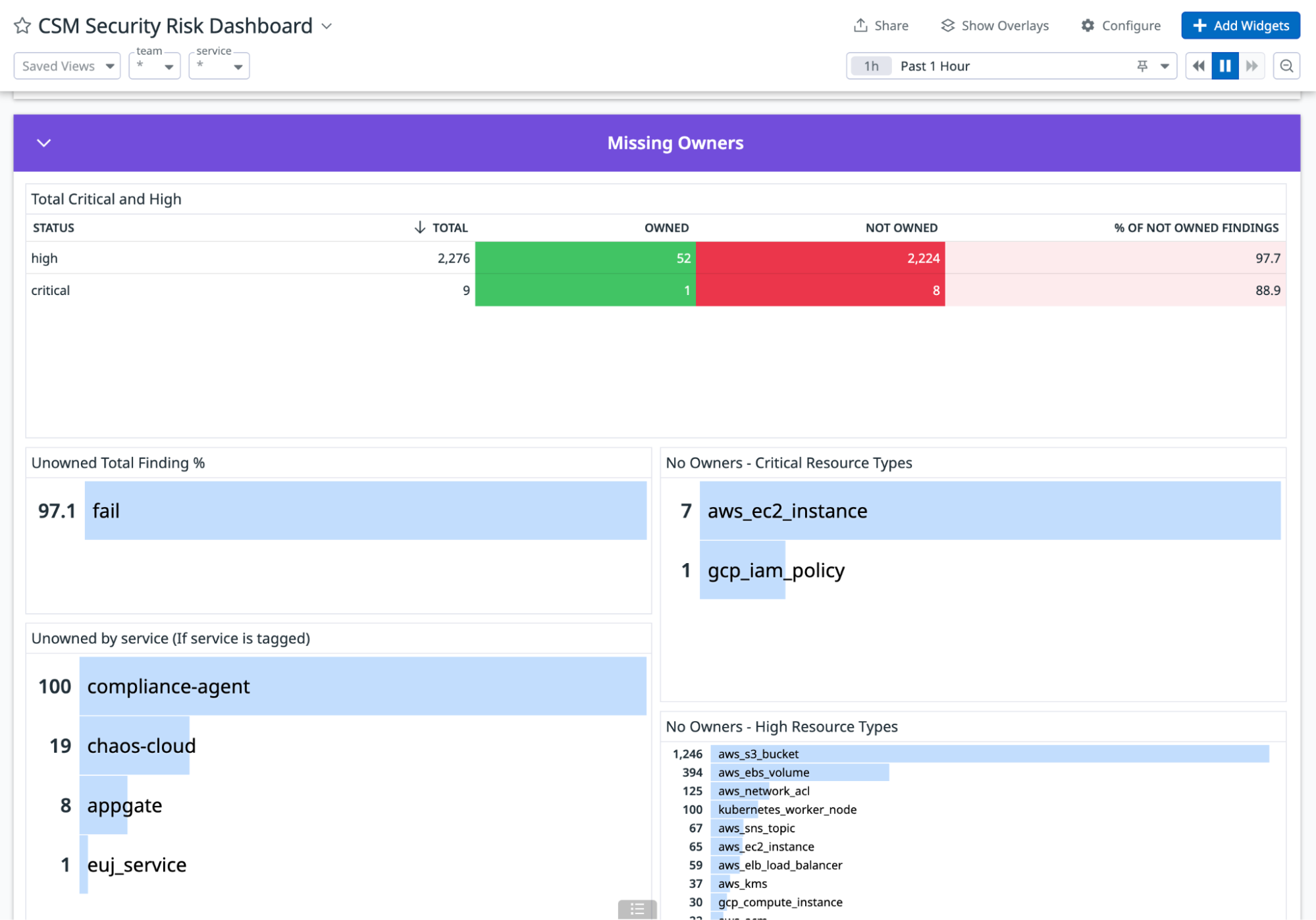Click the Add Widgets button

click(1240, 25)
